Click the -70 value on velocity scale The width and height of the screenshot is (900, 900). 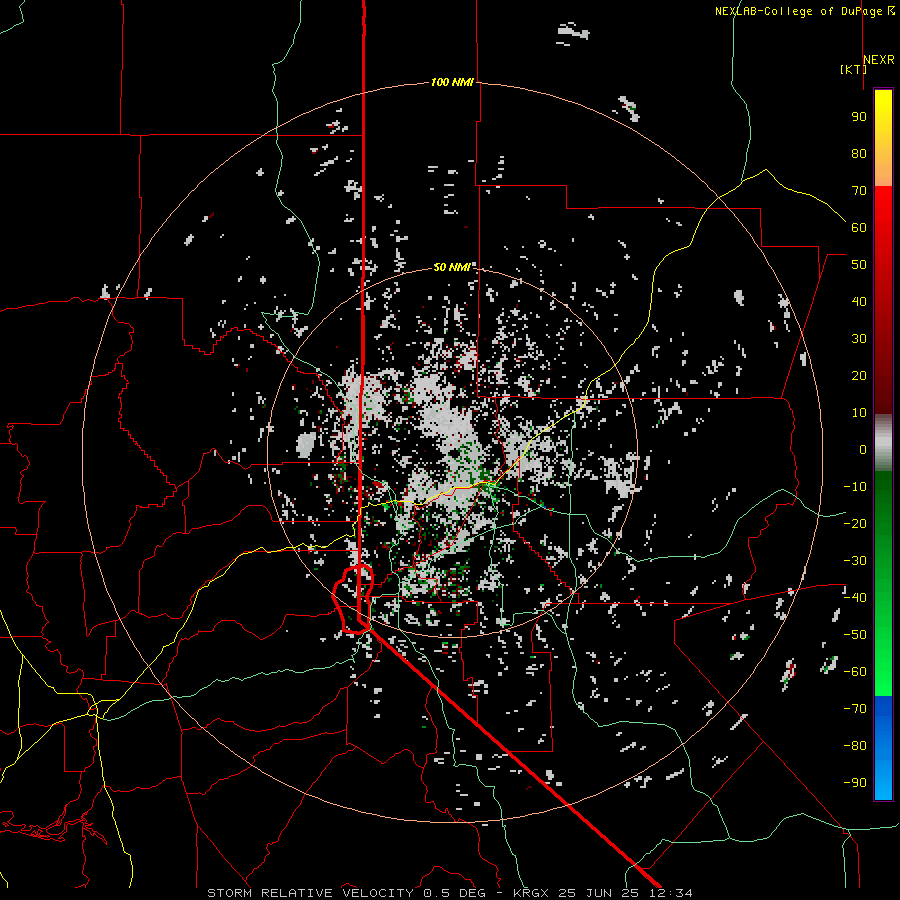(x=855, y=709)
